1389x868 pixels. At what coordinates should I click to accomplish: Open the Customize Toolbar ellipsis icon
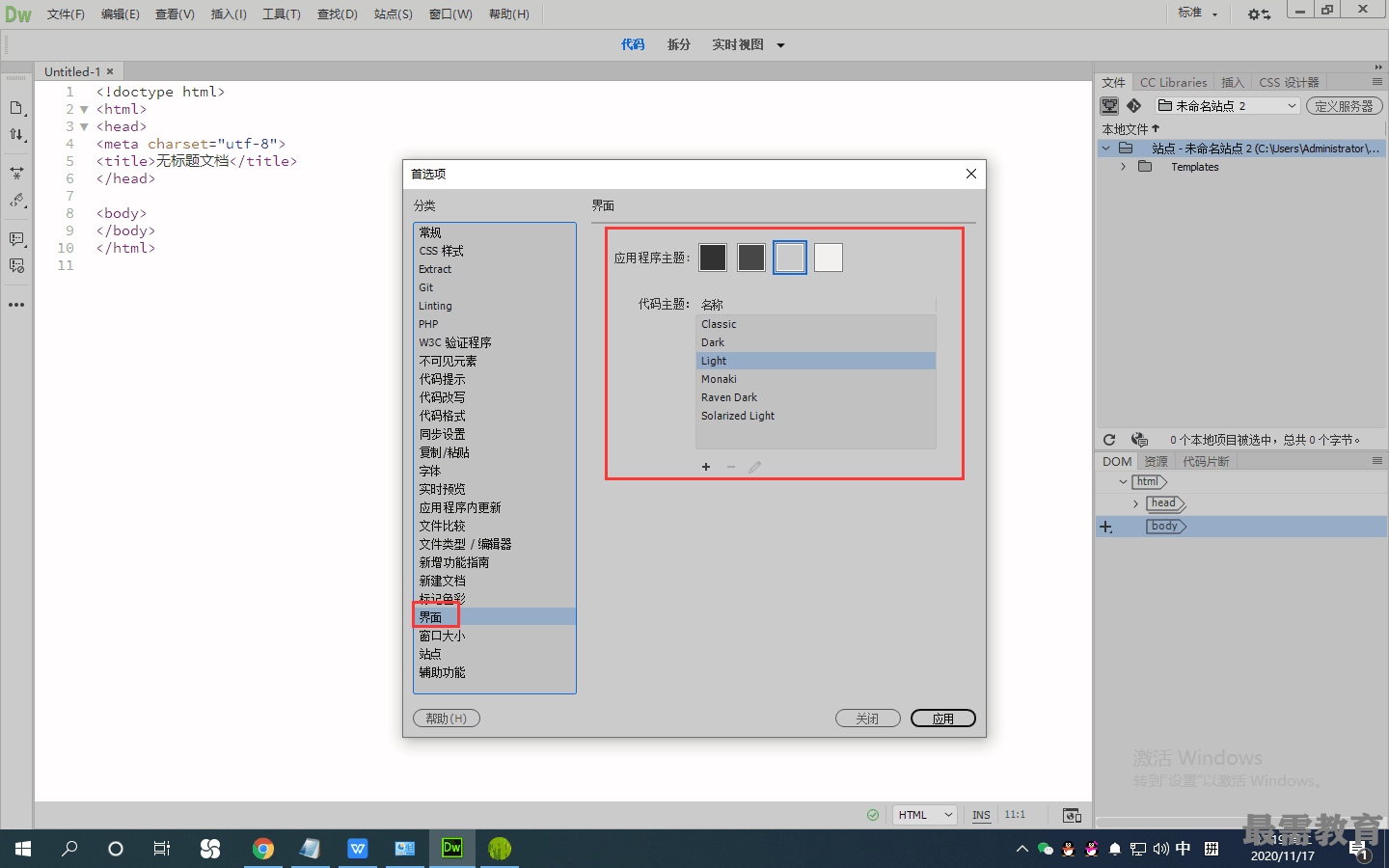(x=16, y=305)
